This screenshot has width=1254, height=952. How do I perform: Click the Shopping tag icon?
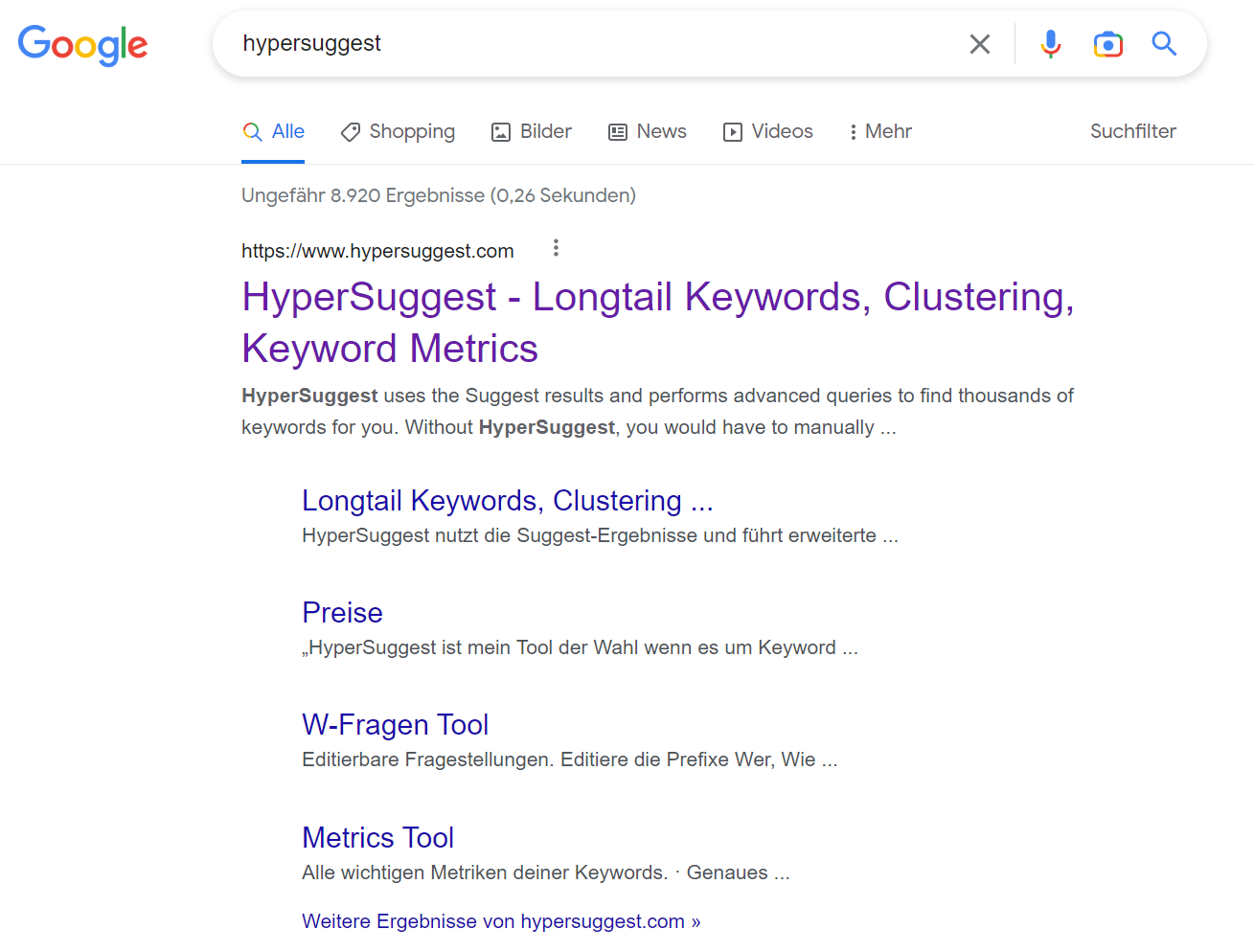350,131
